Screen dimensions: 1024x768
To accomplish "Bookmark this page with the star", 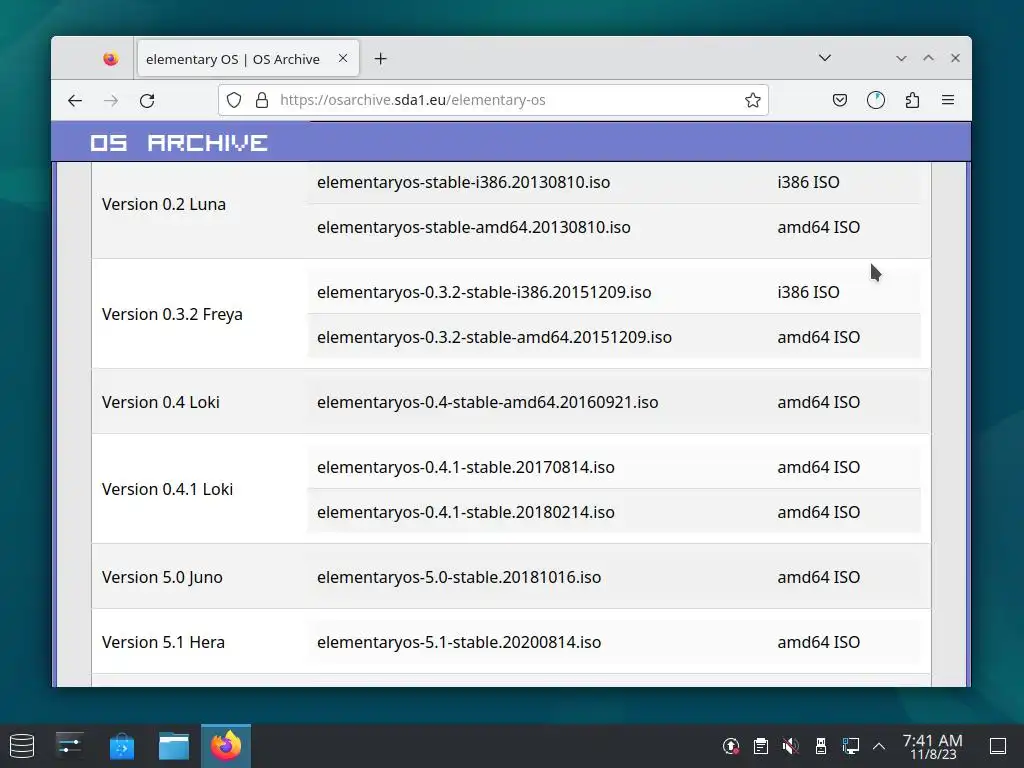I will pyautogui.click(x=752, y=100).
